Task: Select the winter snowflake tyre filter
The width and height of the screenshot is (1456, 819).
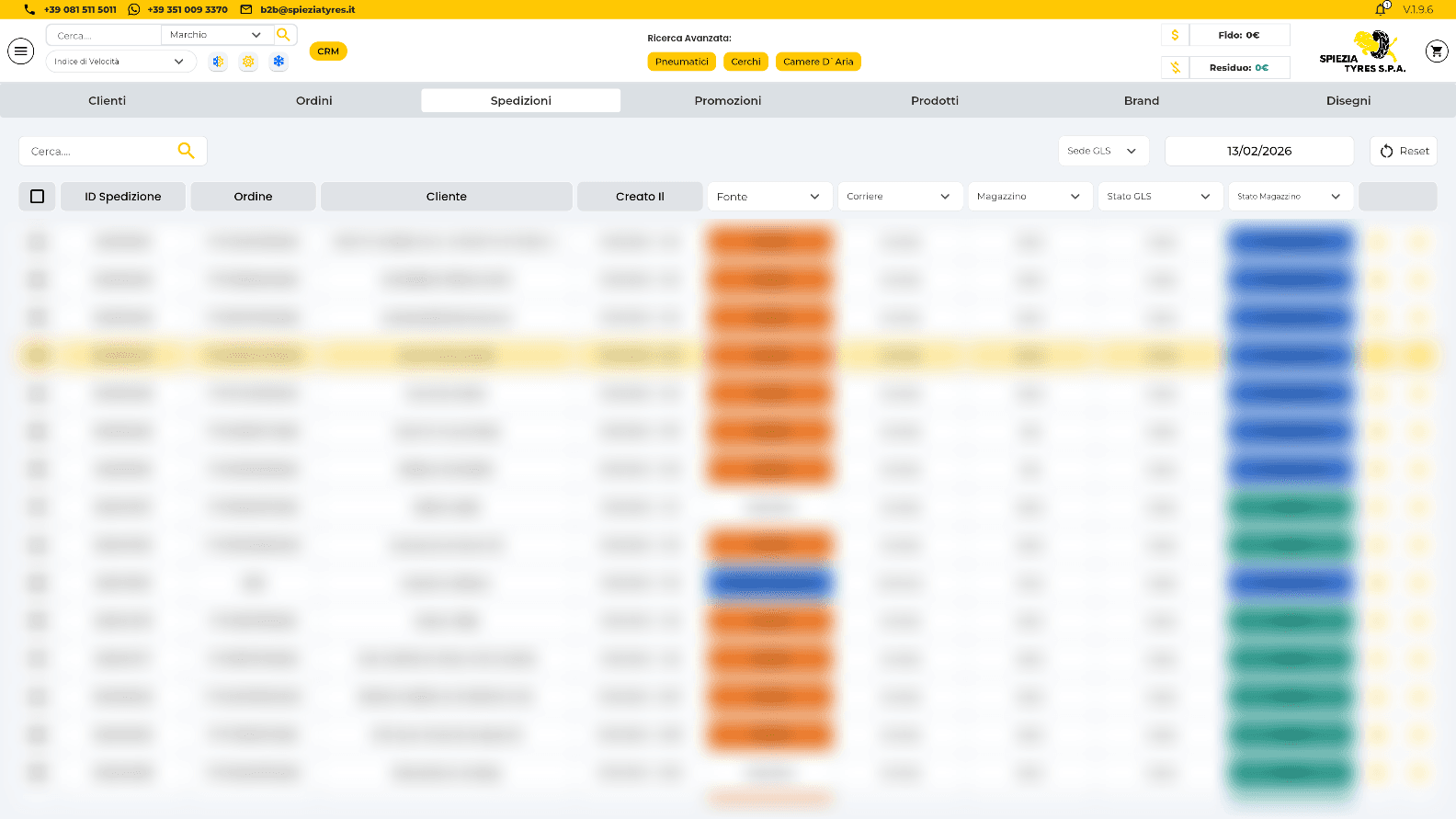Action: 279,62
